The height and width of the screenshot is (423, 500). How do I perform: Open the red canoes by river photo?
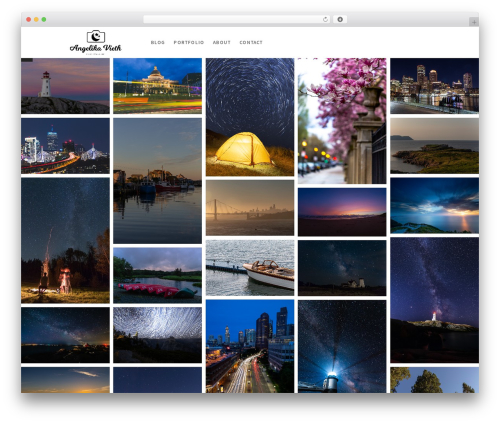tap(157, 275)
